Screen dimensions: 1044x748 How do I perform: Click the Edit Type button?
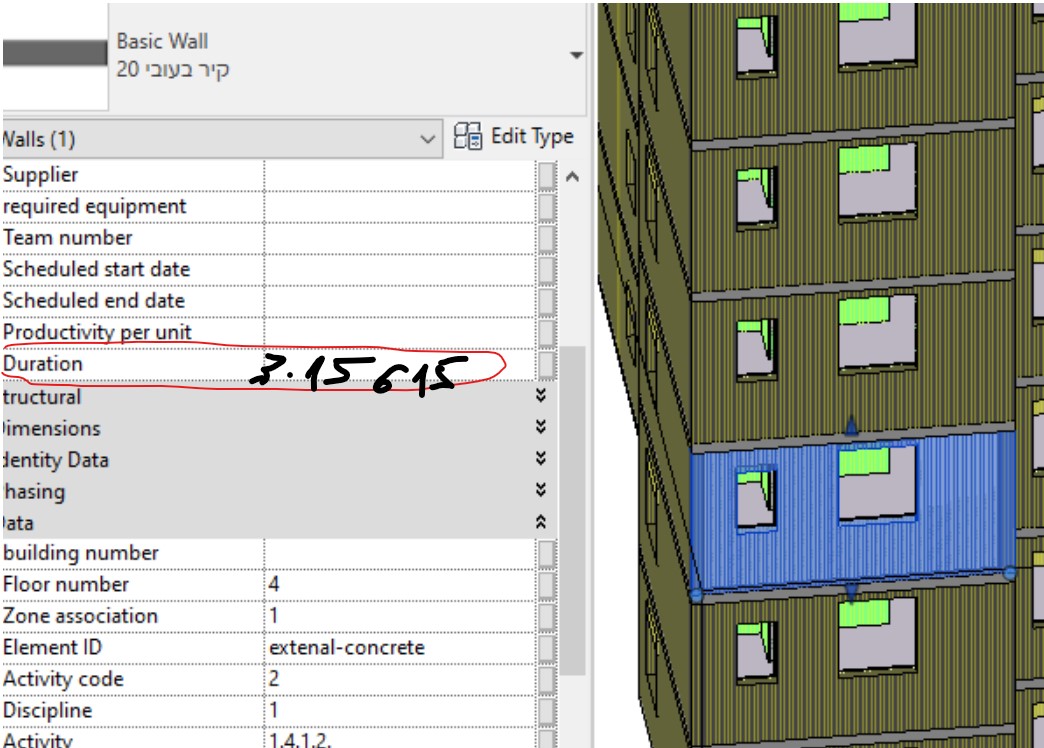513,137
